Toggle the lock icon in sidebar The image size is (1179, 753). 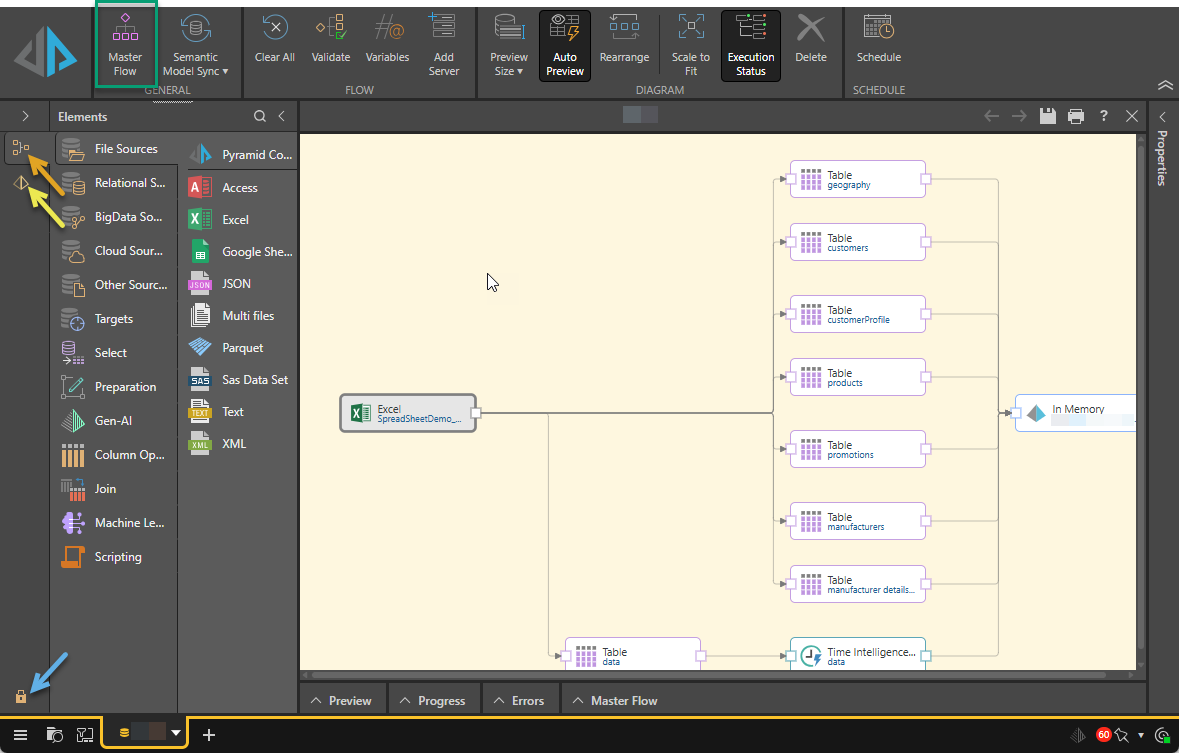coord(20,696)
